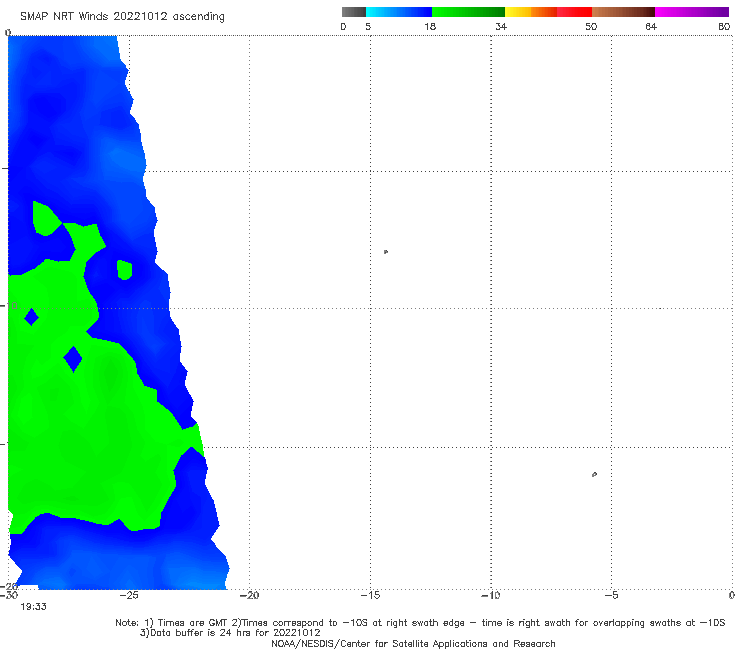Click the swath time stamp '19:33'
This screenshot has height=650, width=740.
34,607
